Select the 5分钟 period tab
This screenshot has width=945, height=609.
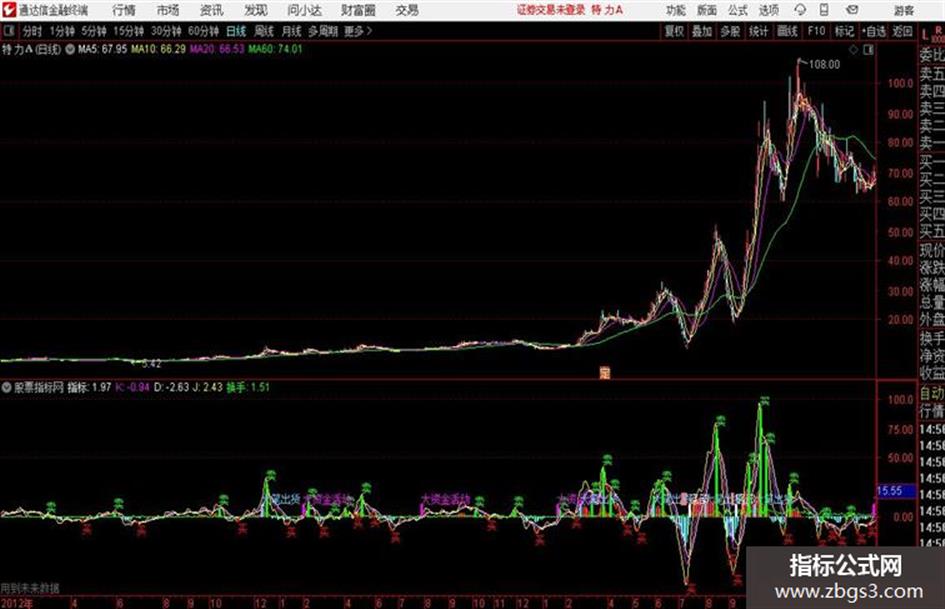click(x=94, y=31)
